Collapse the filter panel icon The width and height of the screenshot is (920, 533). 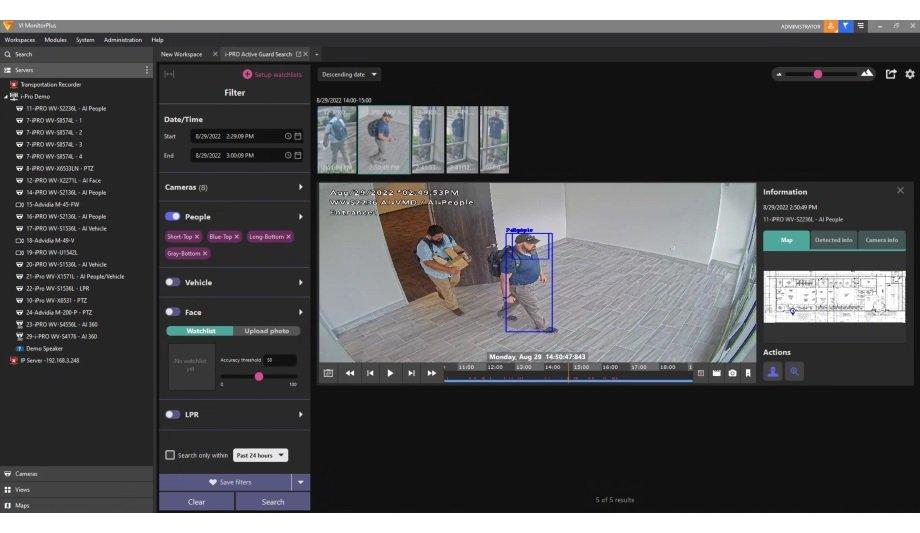169,74
